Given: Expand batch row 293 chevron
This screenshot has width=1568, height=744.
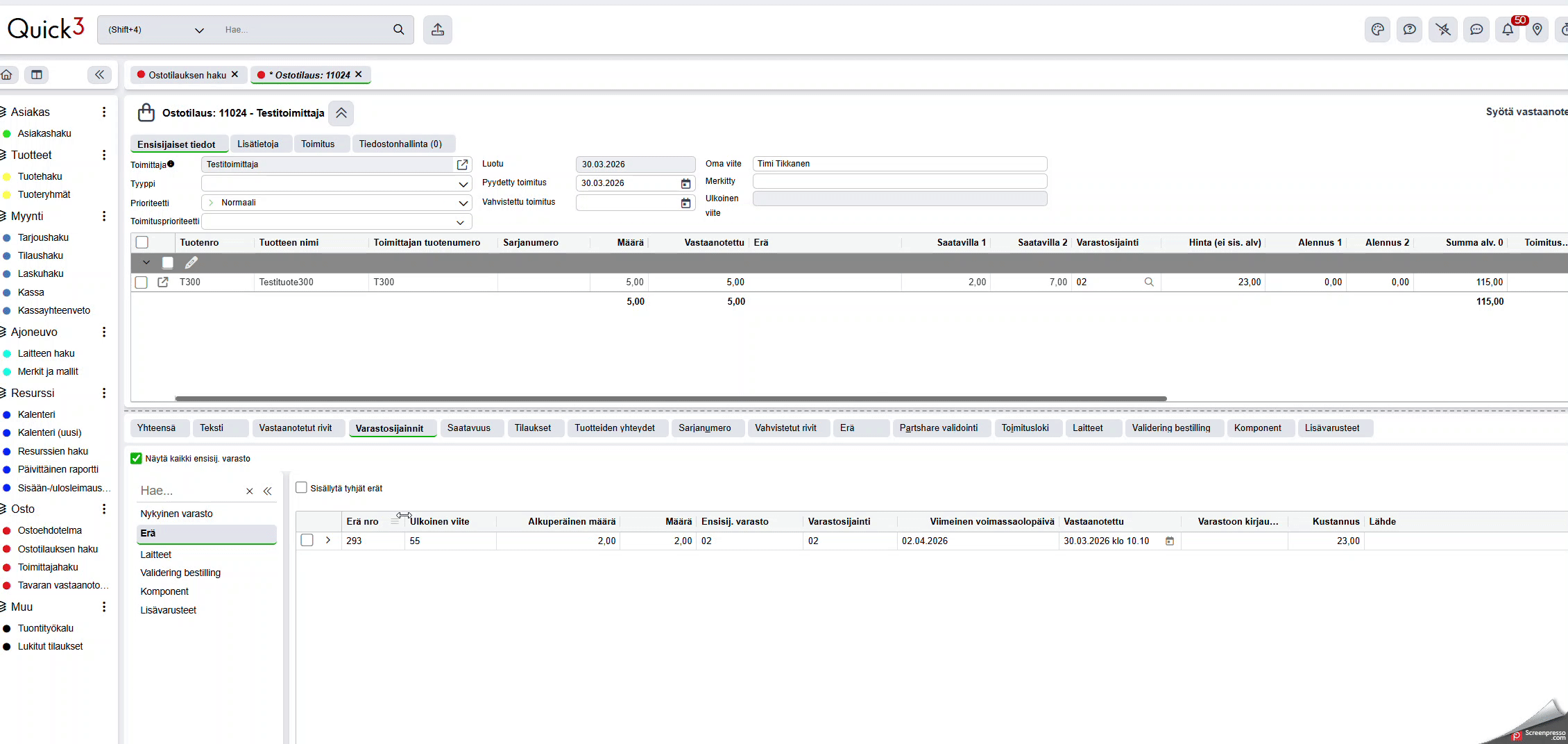Looking at the screenshot, I should (x=328, y=540).
